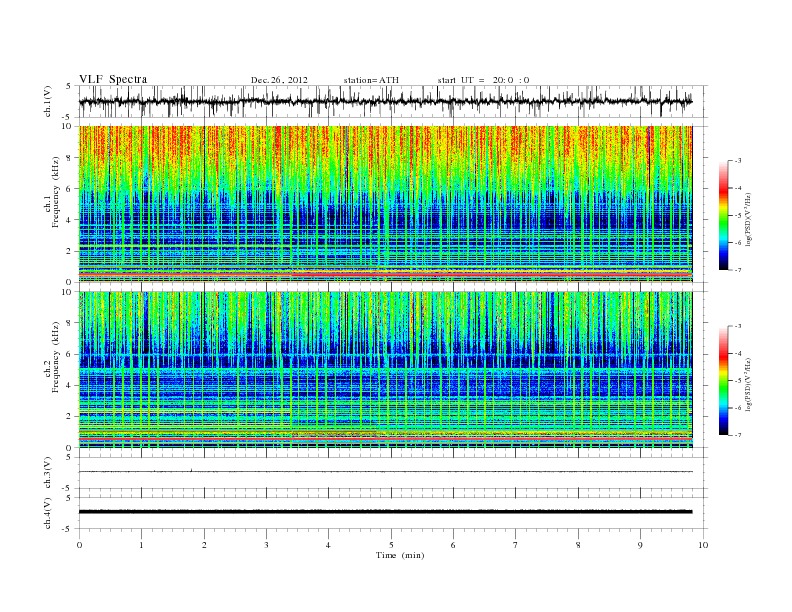
Task: Click the ch.3 flat voltage trace
Action: tap(385, 472)
